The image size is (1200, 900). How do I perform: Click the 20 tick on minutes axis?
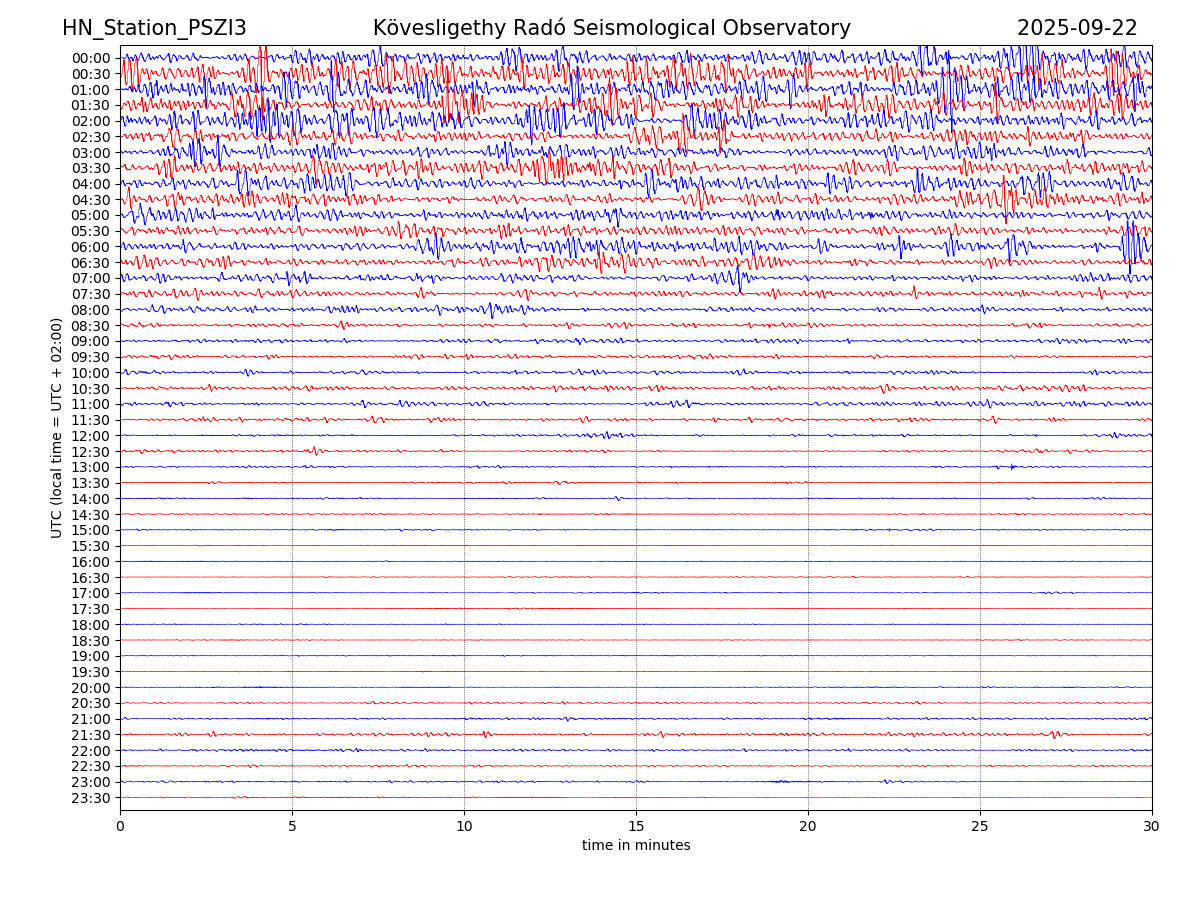[x=808, y=827]
